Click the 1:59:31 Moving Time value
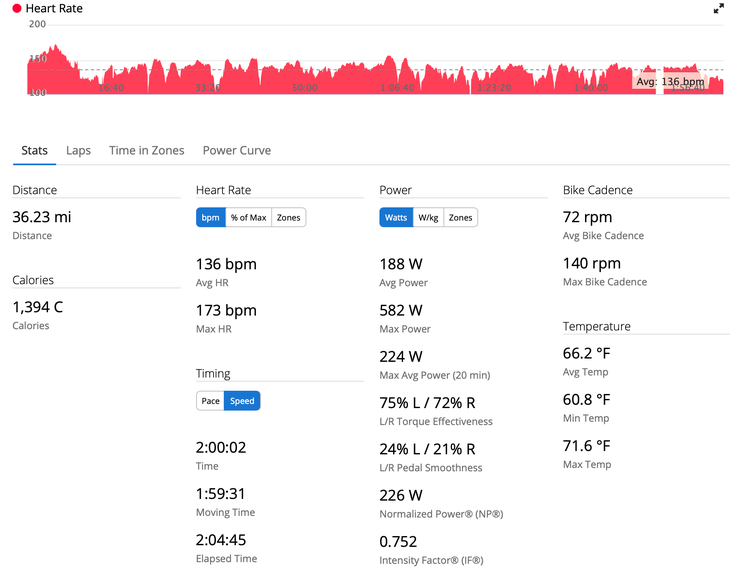The height and width of the screenshot is (570, 730). pos(220,494)
